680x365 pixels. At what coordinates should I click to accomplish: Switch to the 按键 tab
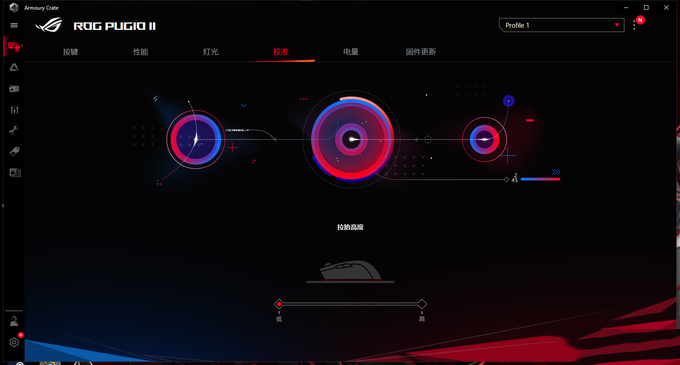pos(70,52)
